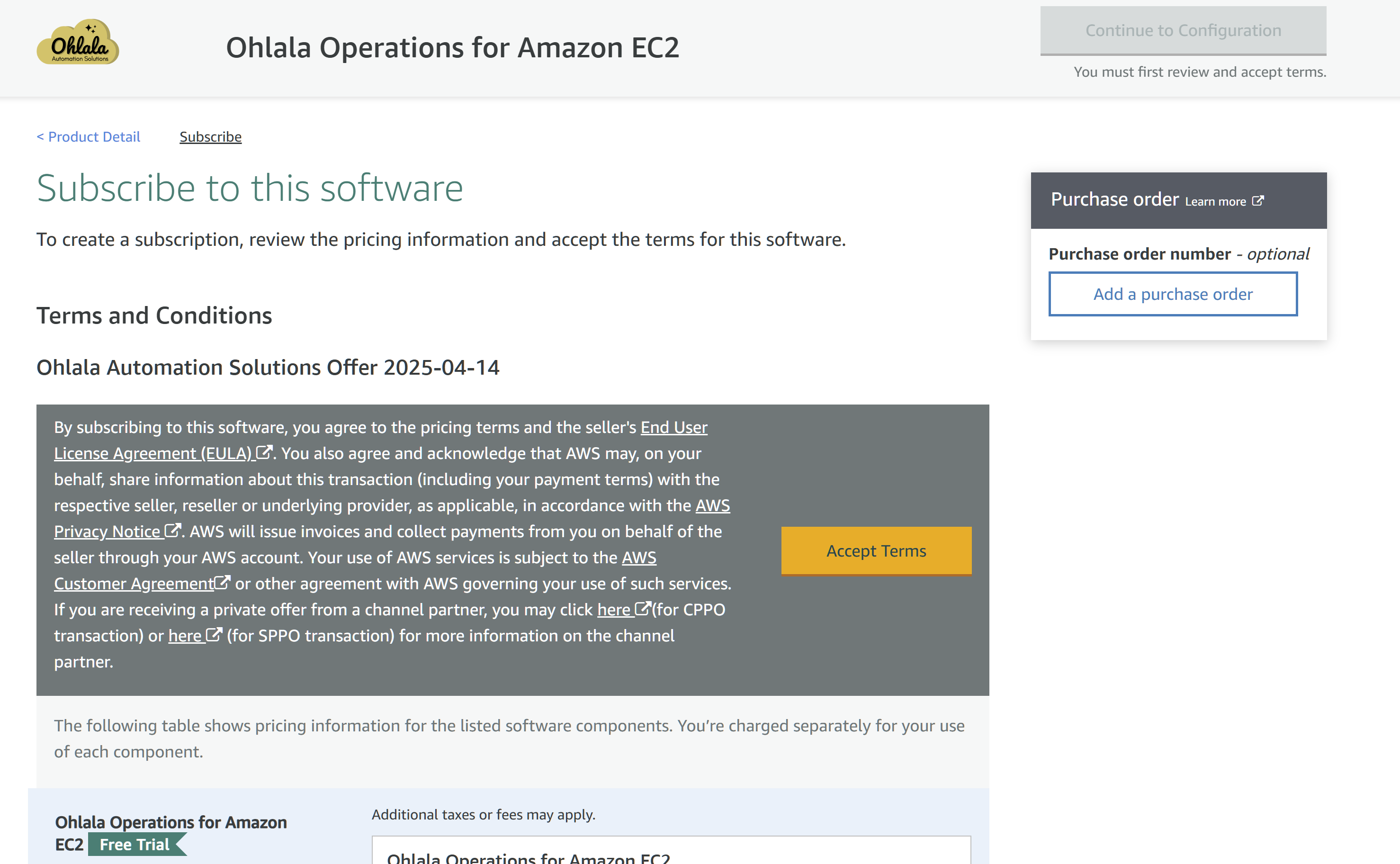
Task: Click the yellow Accept Terms button
Action: click(x=876, y=550)
